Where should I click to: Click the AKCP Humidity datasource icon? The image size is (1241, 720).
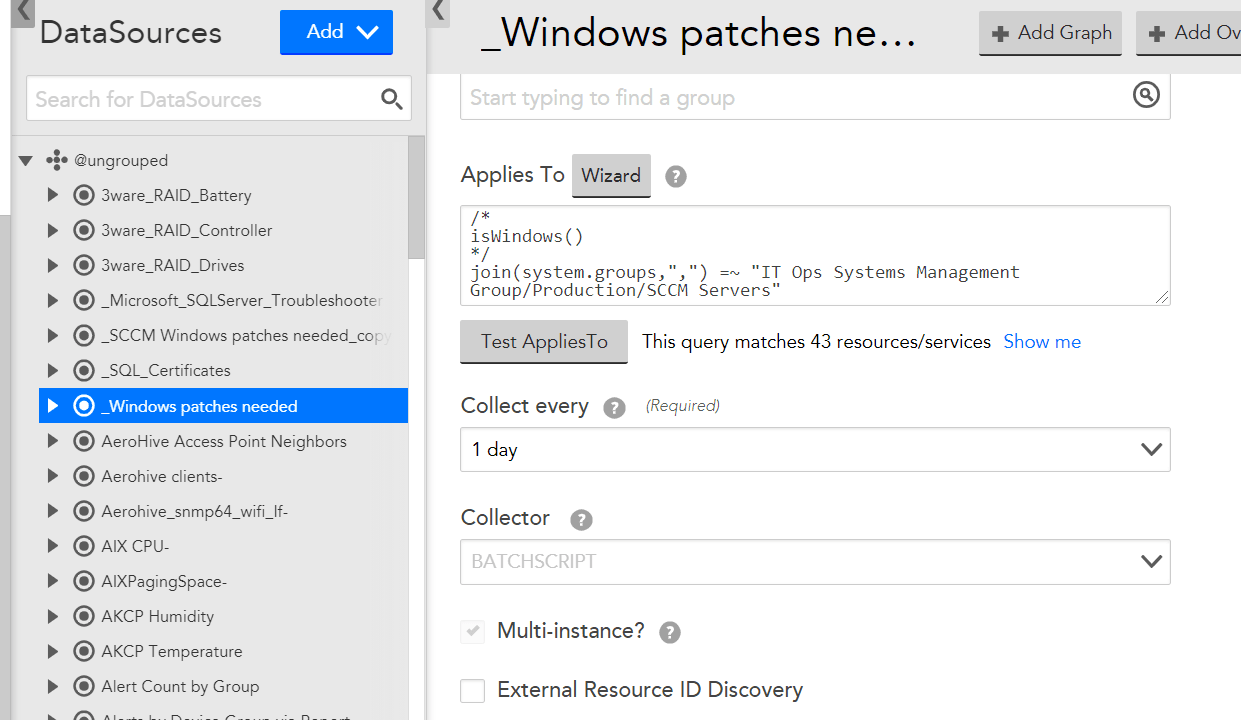point(84,616)
